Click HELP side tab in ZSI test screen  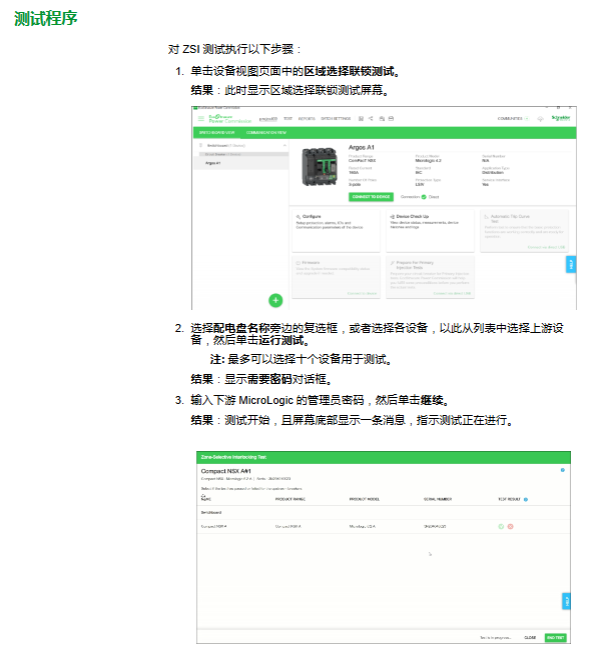pyautogui.click(x=566, y=601)
